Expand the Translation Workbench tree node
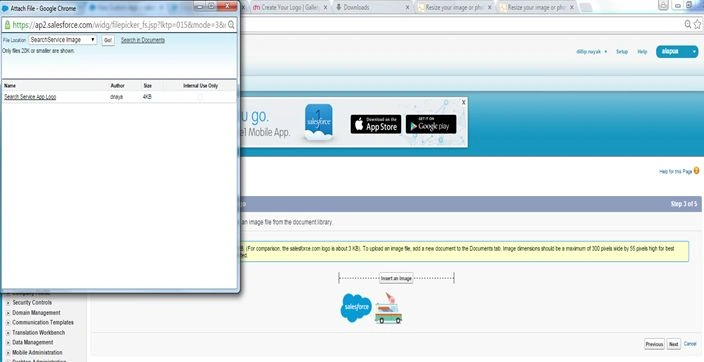The height and width of the screenshot is (362, 704). click(x=8, y=333)
